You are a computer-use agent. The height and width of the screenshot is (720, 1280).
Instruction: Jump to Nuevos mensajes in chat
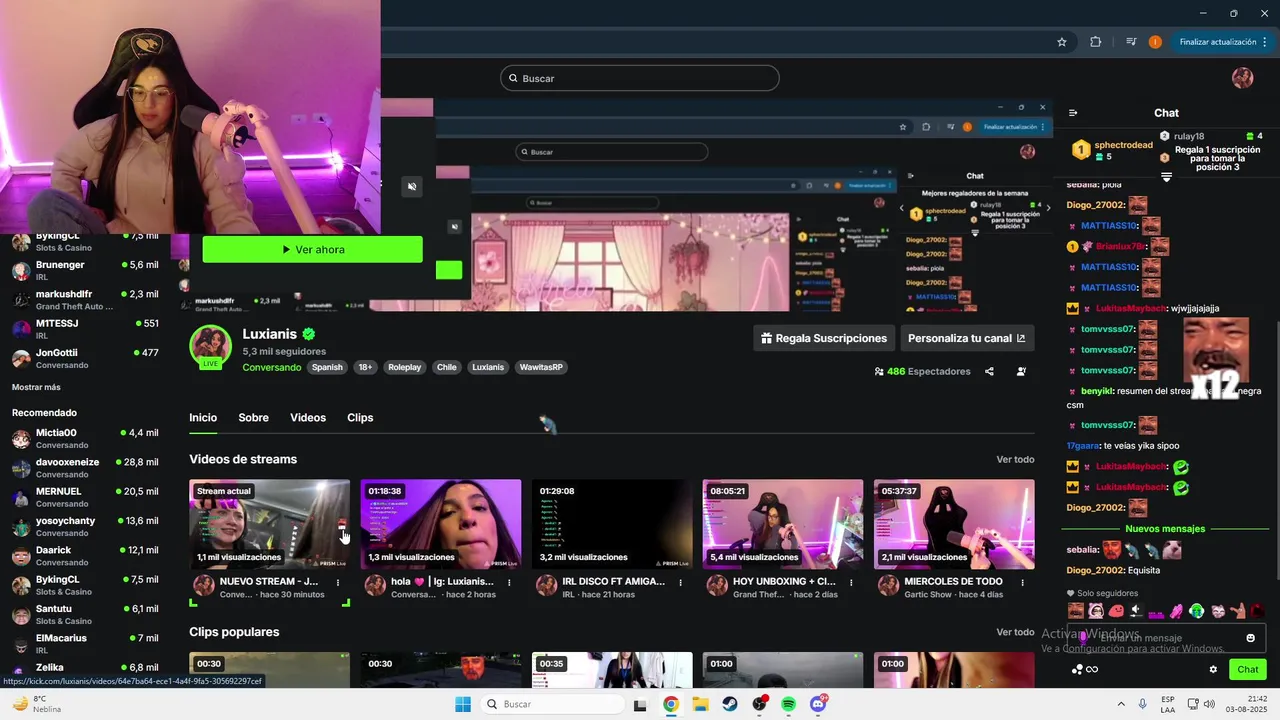[1165, 528]
